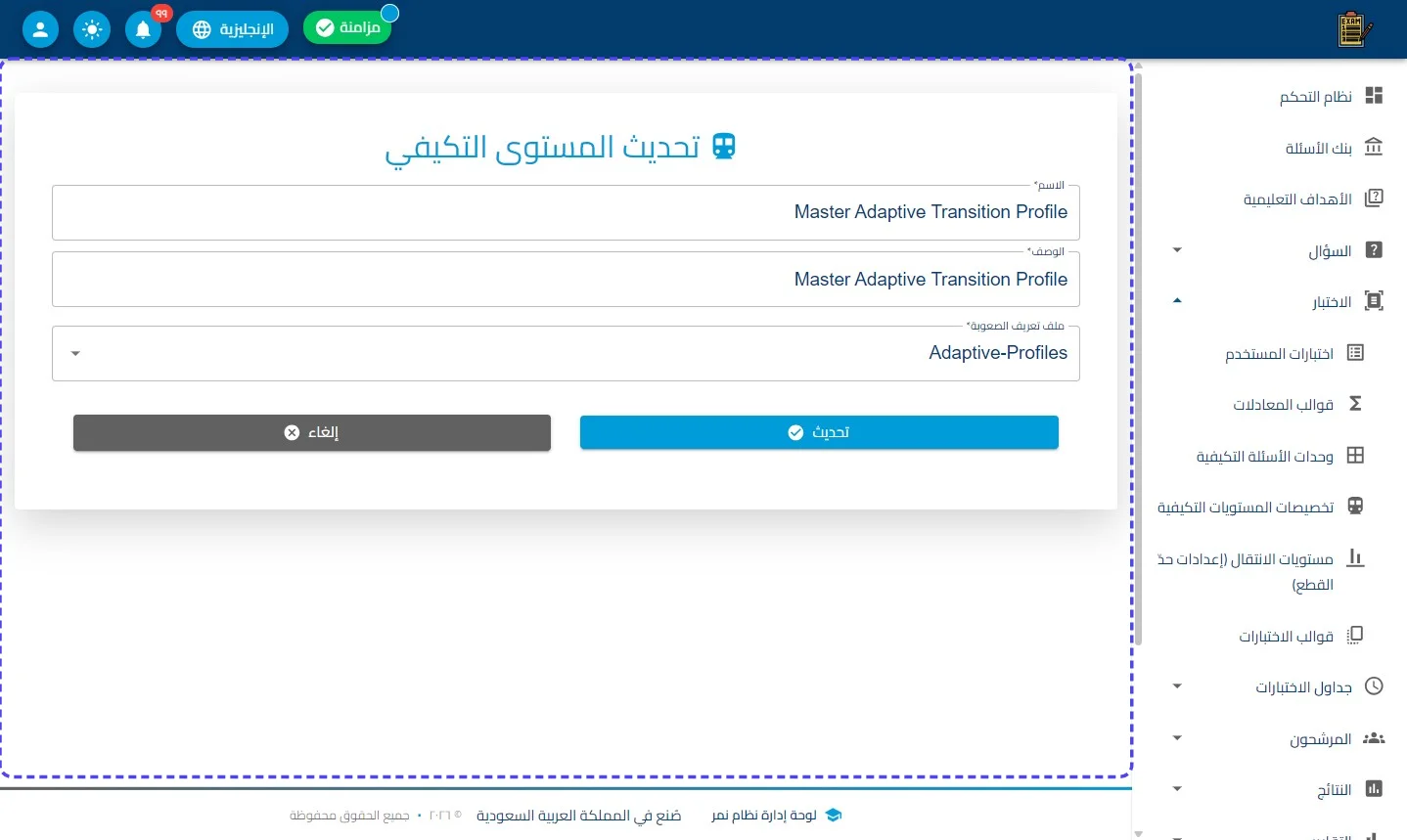Click the اختبارات المستخدم list icon

coord(1355,352)
